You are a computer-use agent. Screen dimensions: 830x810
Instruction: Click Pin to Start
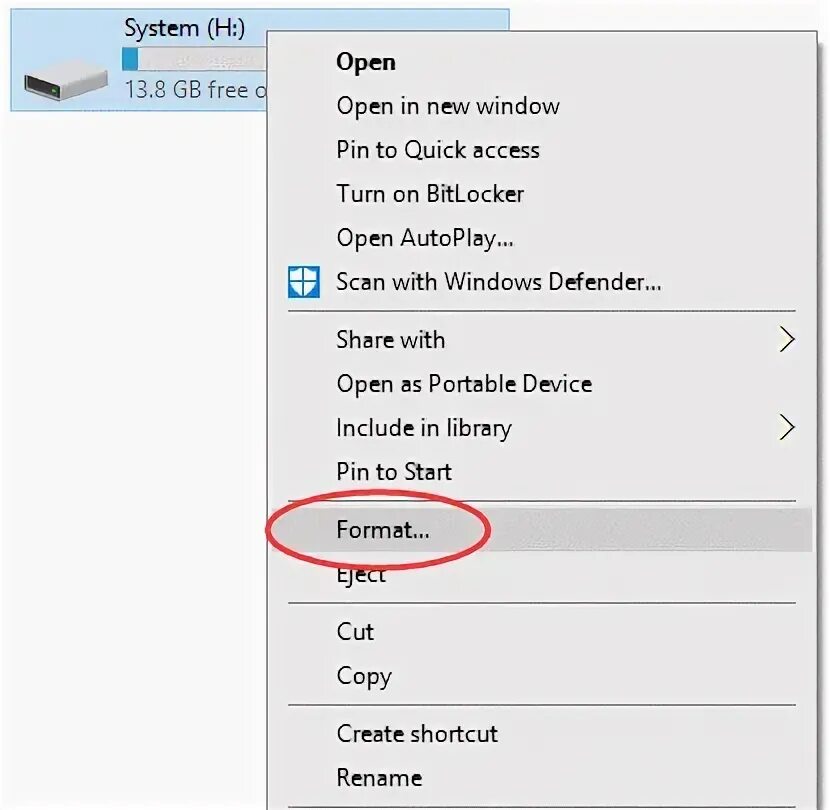tap(394, 472)
